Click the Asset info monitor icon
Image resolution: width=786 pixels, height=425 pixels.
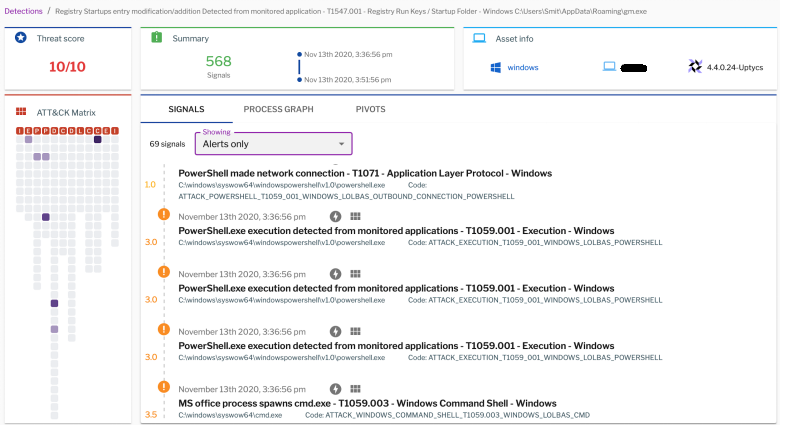point(479,38)
